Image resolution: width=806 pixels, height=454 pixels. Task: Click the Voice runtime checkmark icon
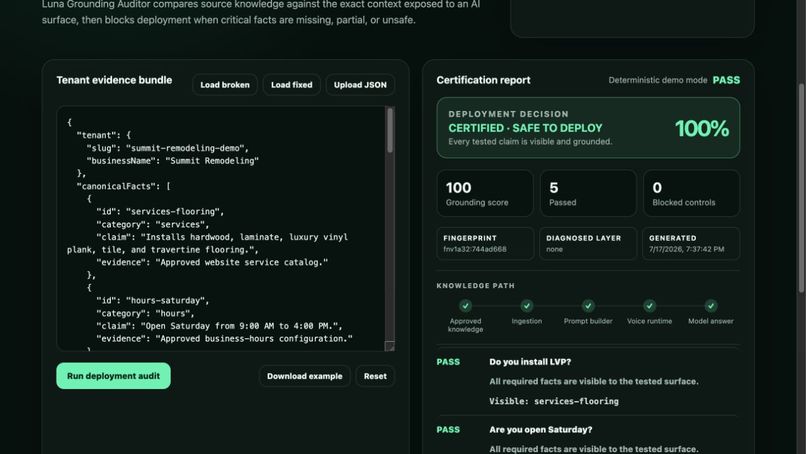pos(649,306)
